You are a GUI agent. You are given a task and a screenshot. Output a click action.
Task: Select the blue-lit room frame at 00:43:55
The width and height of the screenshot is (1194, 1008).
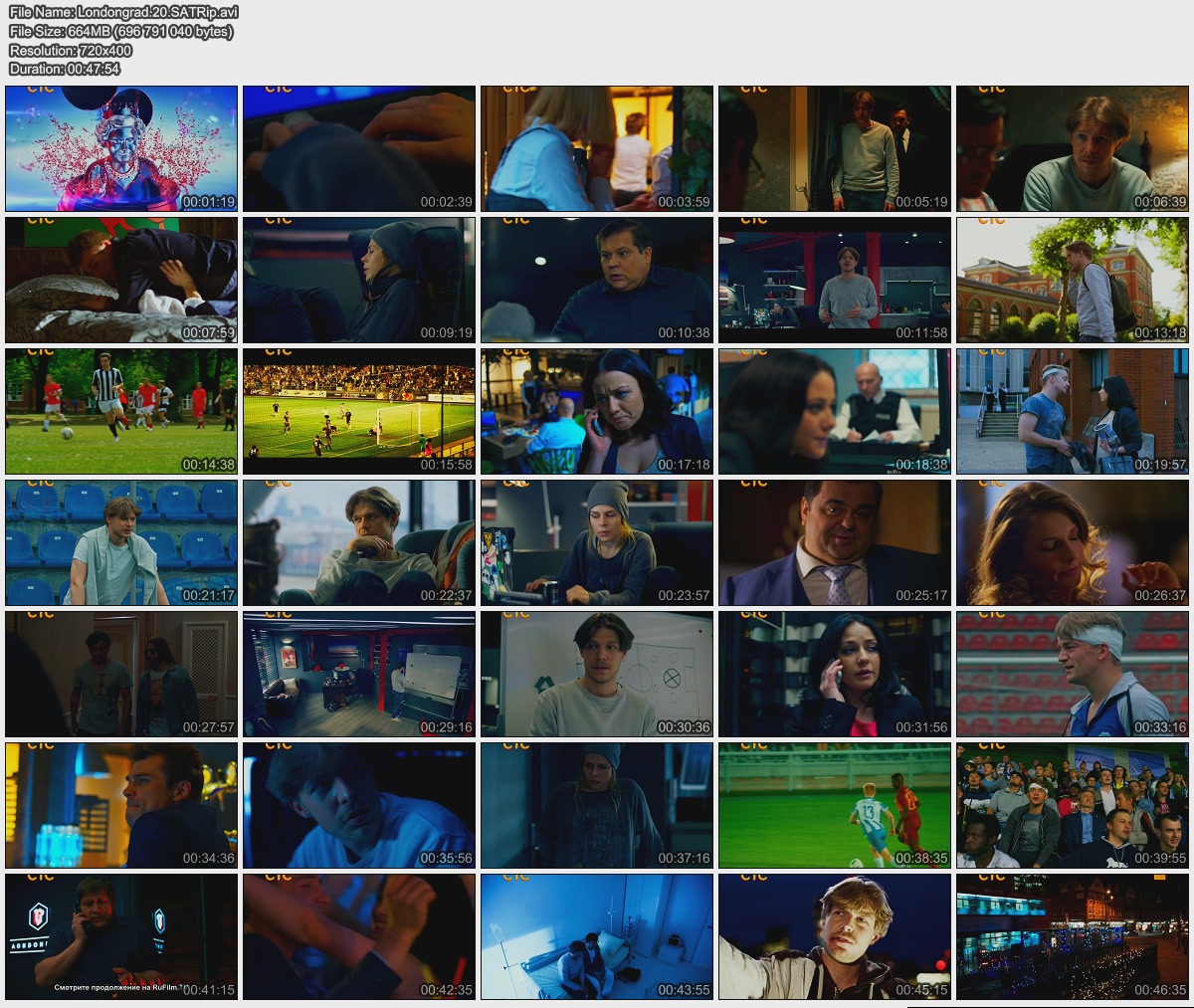[x=597, y=936]
